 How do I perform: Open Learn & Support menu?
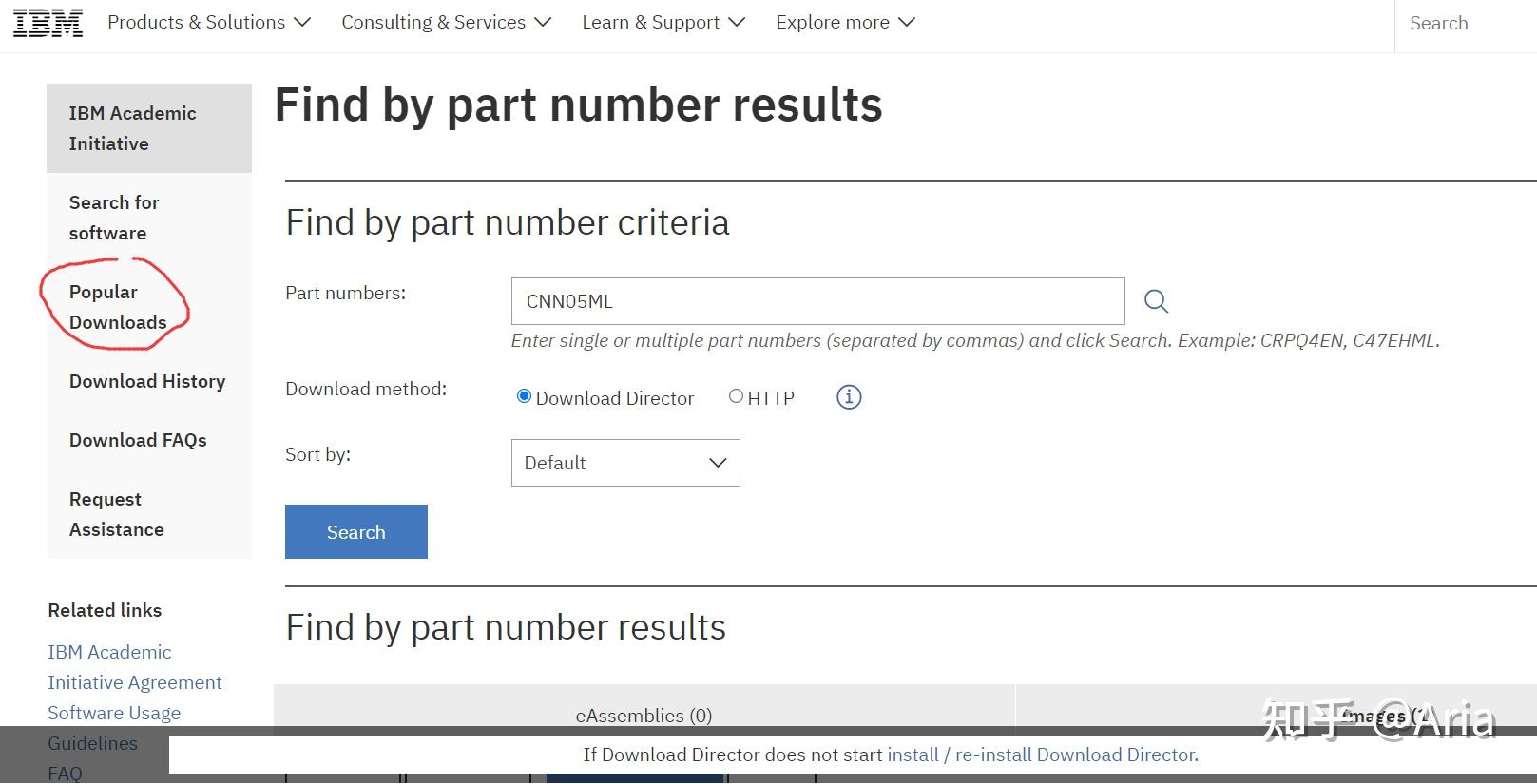(663, 22)
